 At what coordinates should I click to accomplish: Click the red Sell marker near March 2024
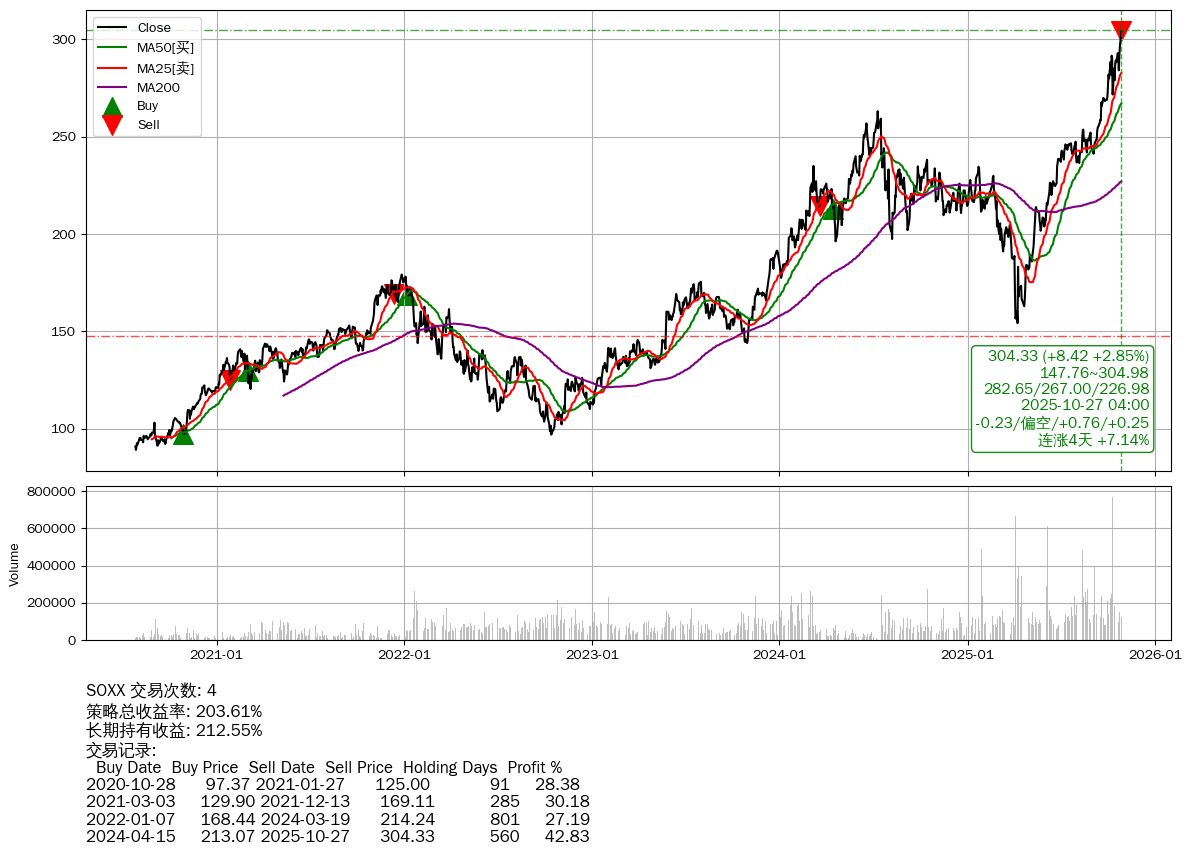pos(820,206)
